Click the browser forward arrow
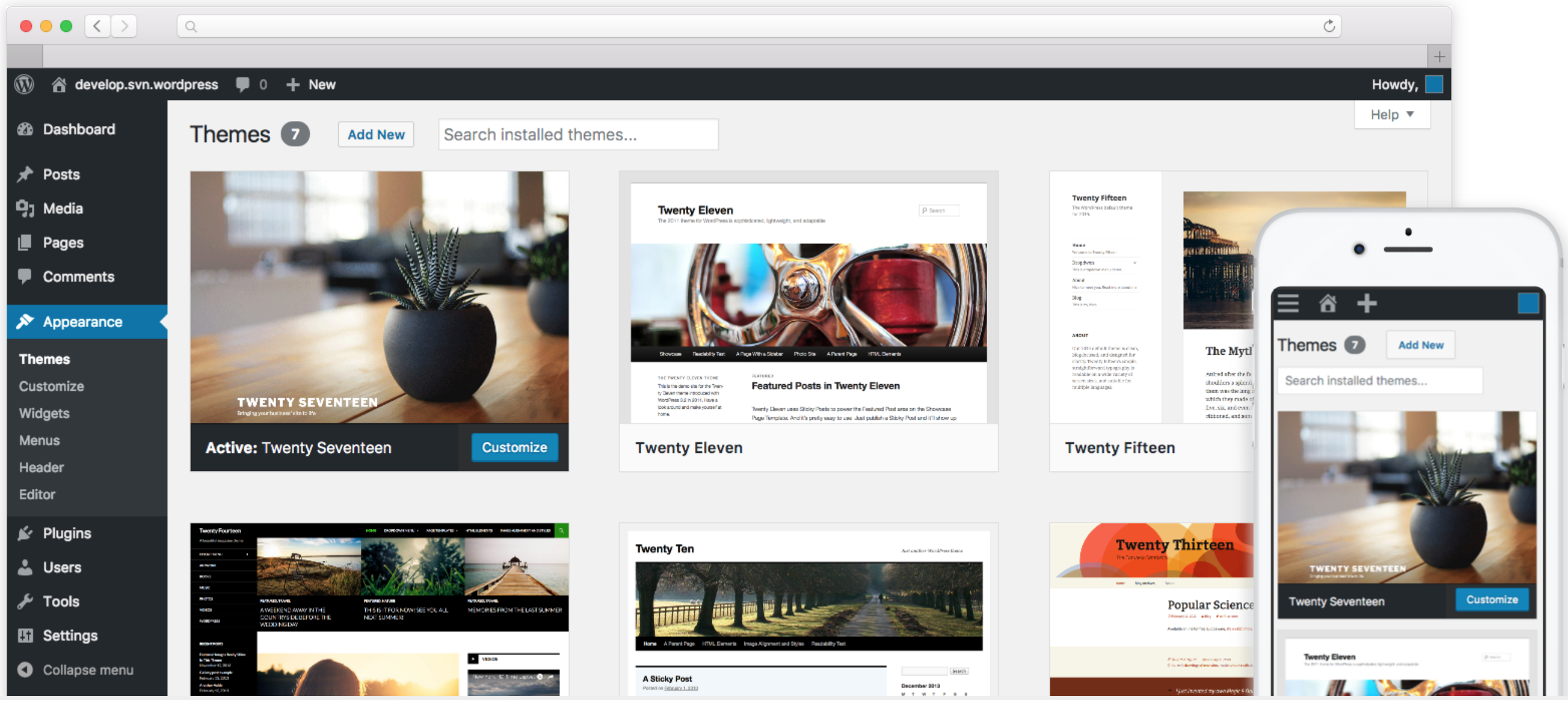The height and width of the screenshot is (707, 1568). 124,26
